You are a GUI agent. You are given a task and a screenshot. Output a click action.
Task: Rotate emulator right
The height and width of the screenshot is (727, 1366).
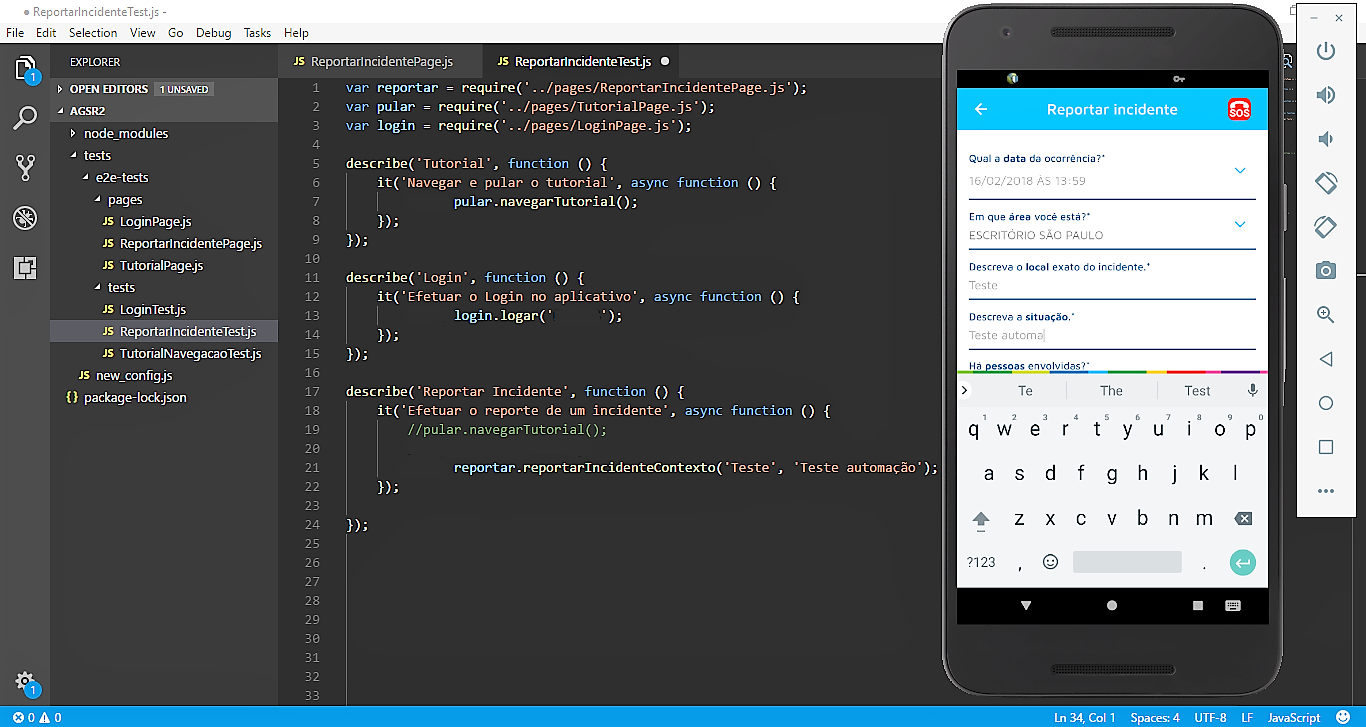coord(1326,227)
